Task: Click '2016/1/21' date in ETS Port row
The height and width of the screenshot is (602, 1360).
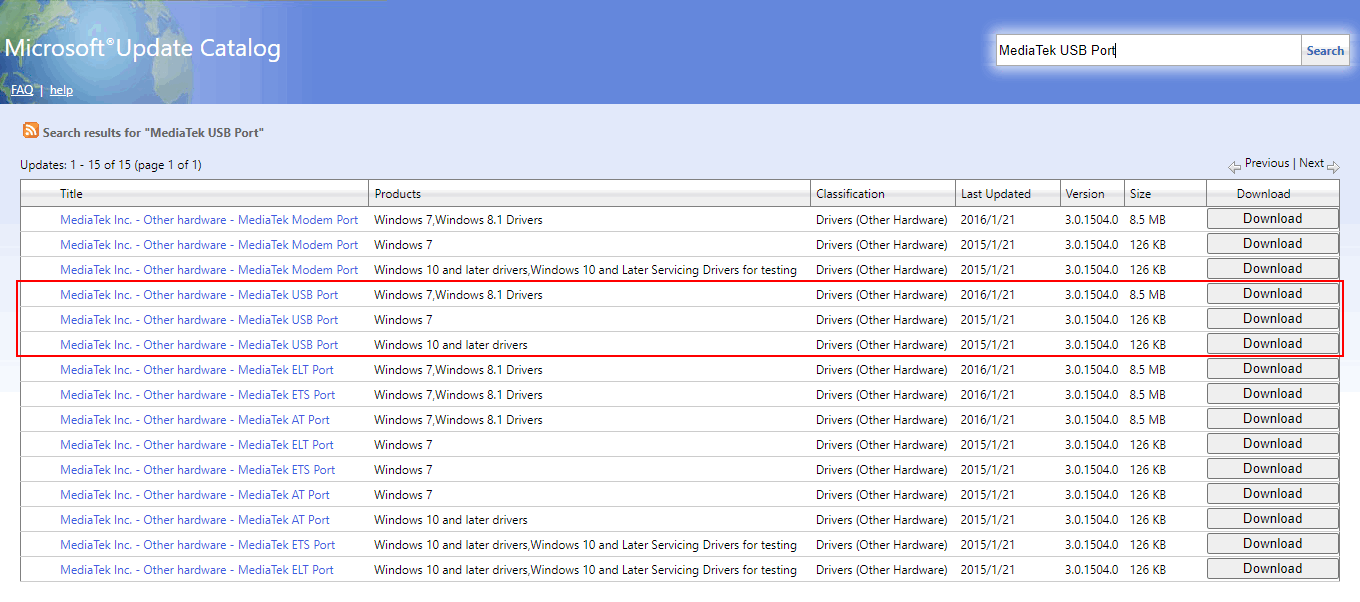Action: point(990,395)
